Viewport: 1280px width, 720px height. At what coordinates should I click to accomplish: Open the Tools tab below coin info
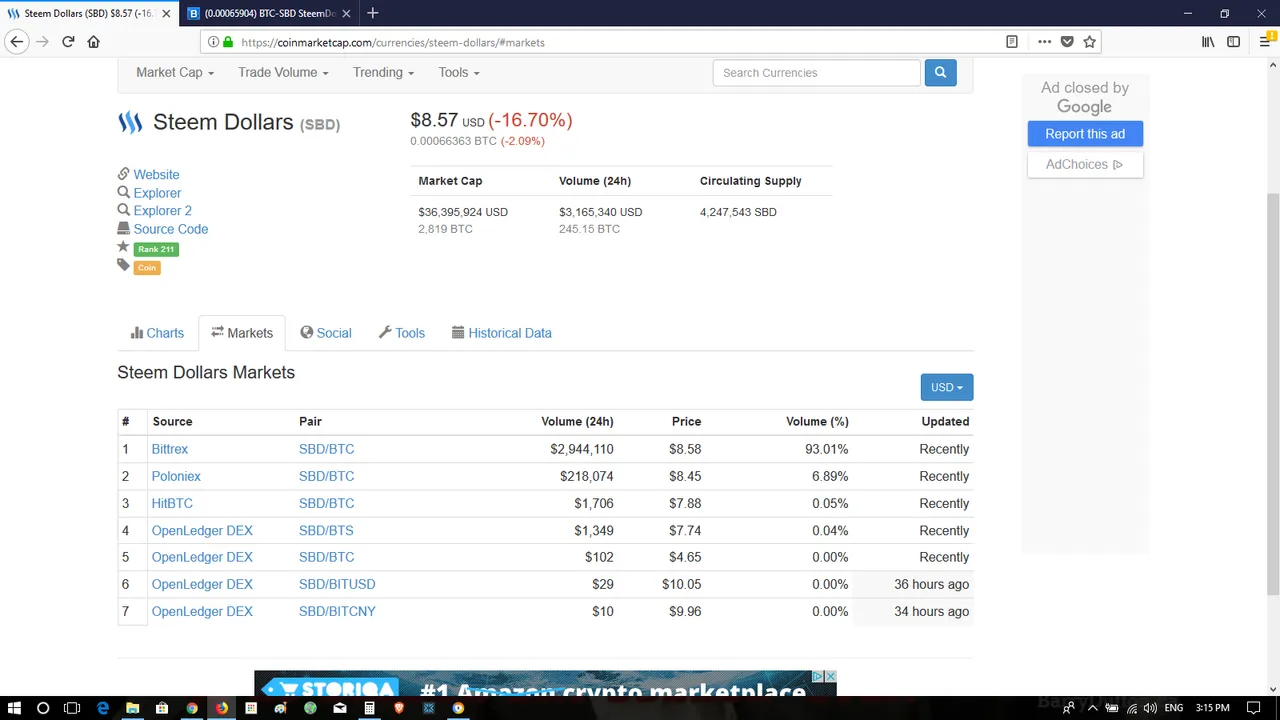click(x=402, y=333)
